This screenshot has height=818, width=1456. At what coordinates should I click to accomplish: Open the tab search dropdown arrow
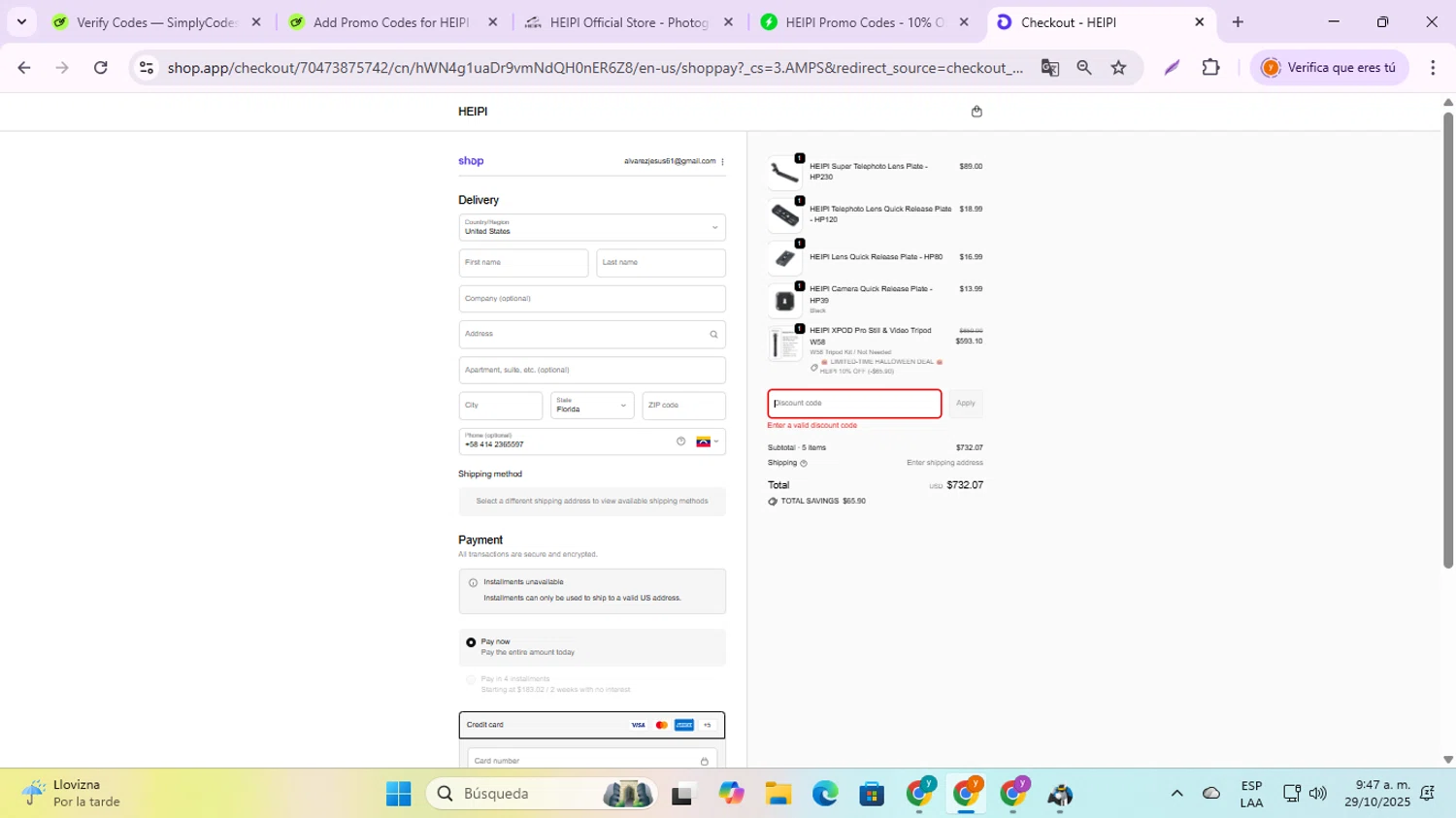pyautogui.click(x=21, y=21)
